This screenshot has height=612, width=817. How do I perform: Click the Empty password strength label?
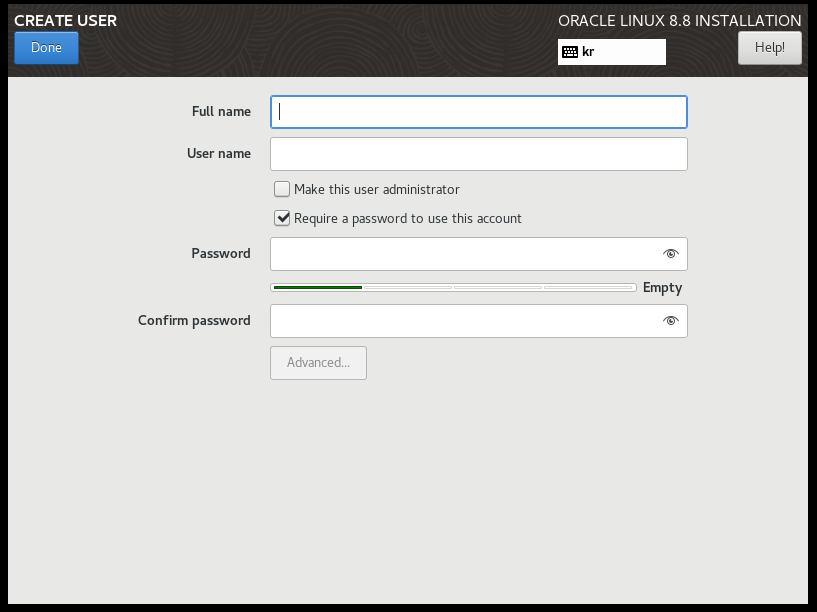pyautogui.click(x=662, y=288)
